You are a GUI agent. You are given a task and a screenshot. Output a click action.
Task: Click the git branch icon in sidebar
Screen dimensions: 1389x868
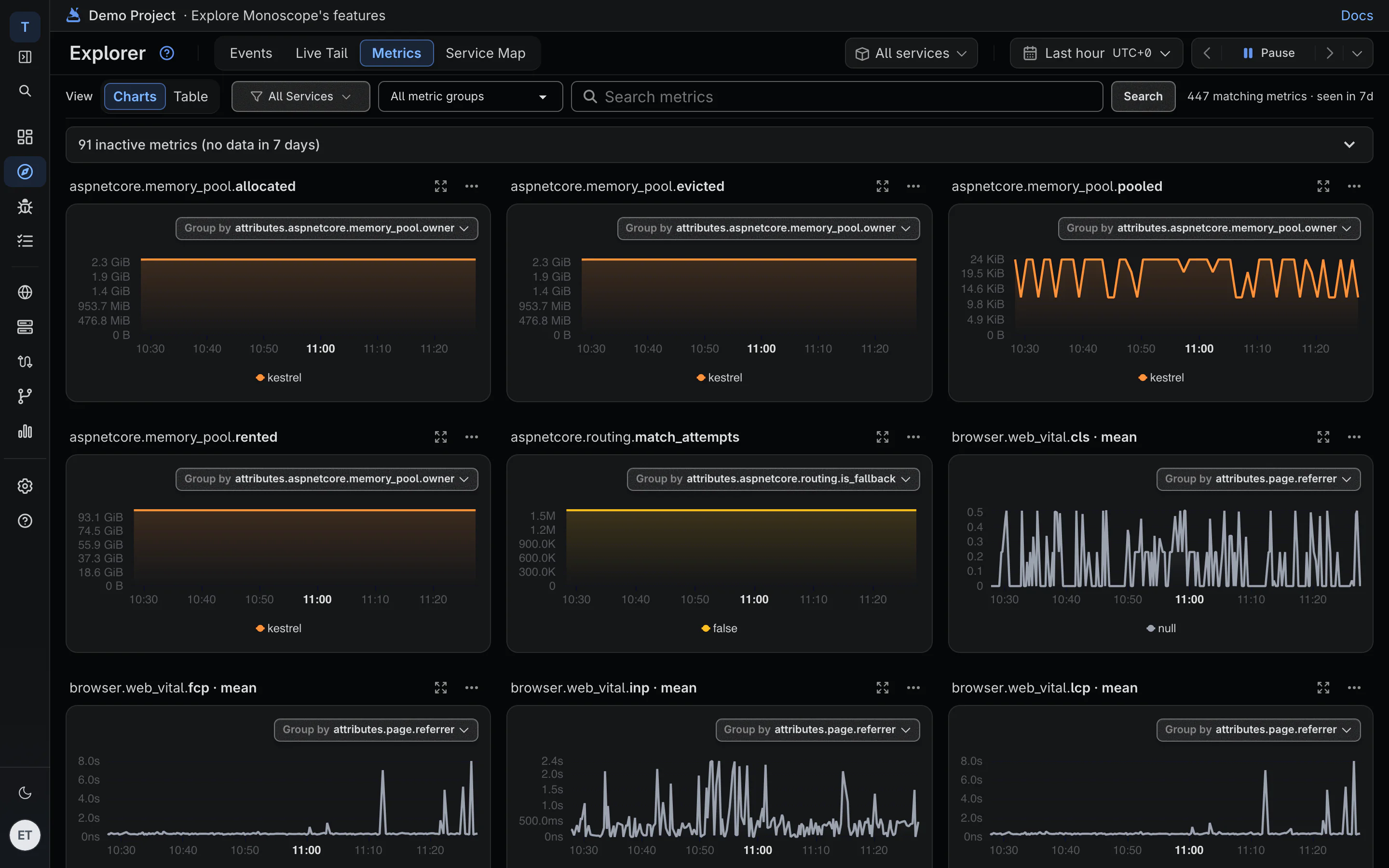(25, 396)
